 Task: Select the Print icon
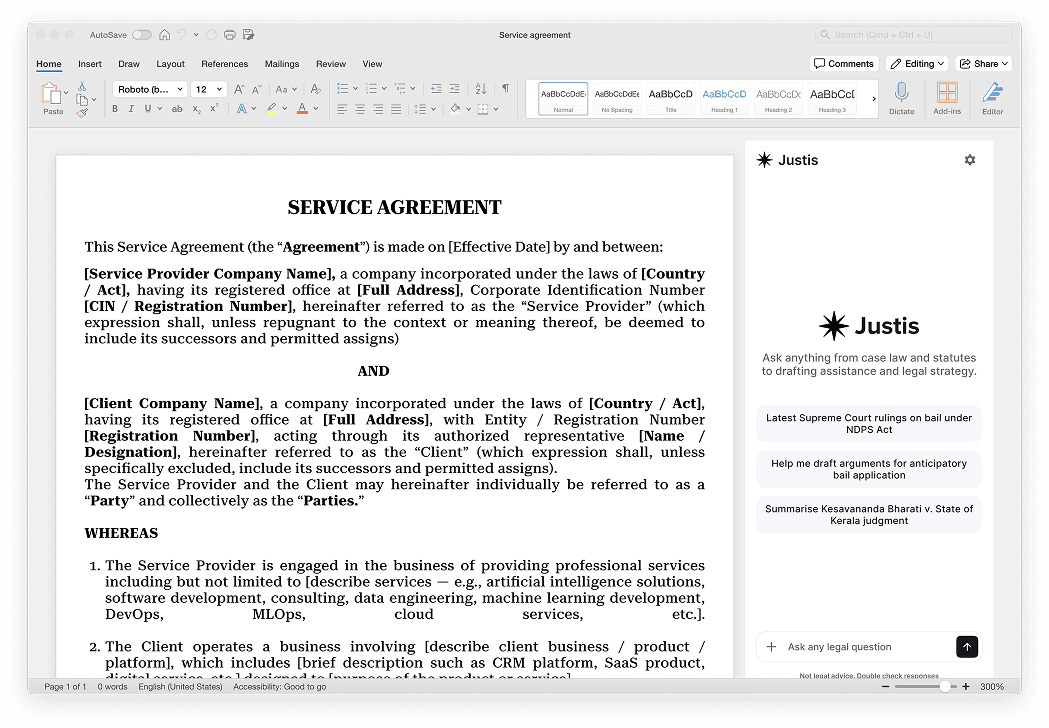230,34
